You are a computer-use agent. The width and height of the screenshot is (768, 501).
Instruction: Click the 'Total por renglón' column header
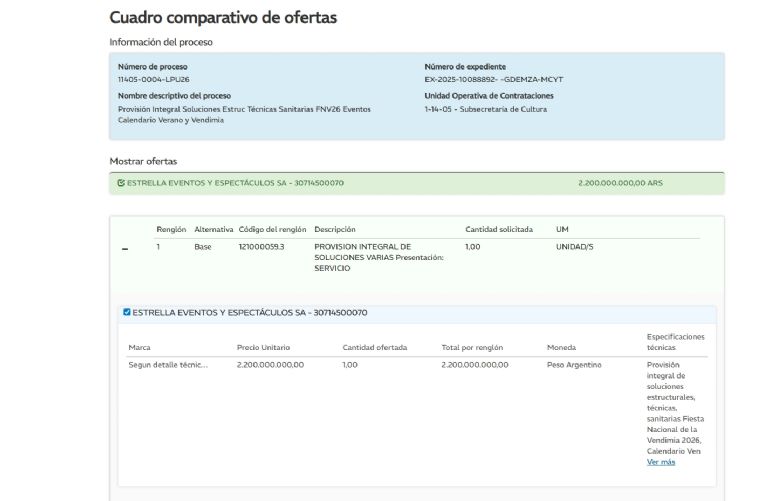[472, 348]
